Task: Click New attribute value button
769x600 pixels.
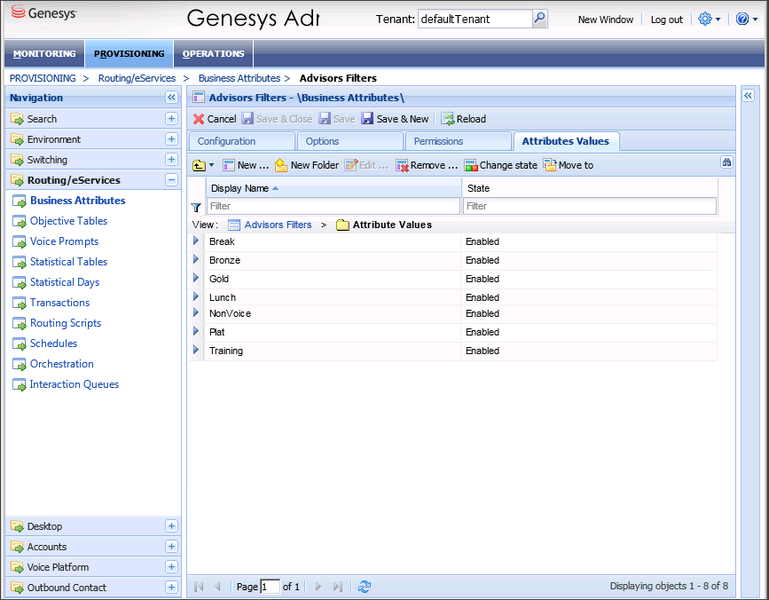Action: tap(246, 165)
